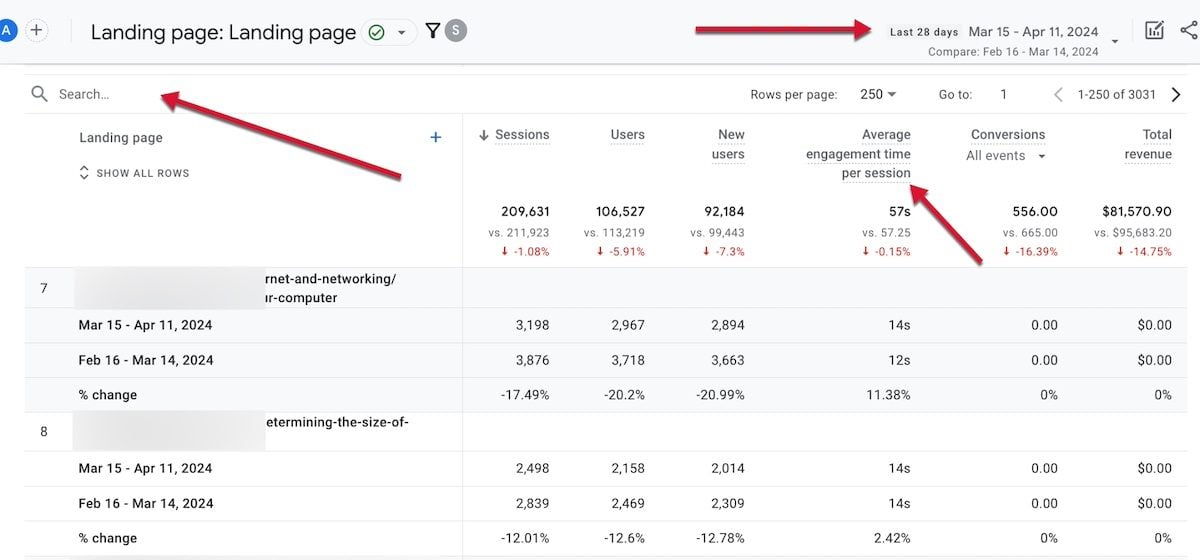Click the Go to page number field
The width and height of the screenshot is (1200, 560).
1003,95
